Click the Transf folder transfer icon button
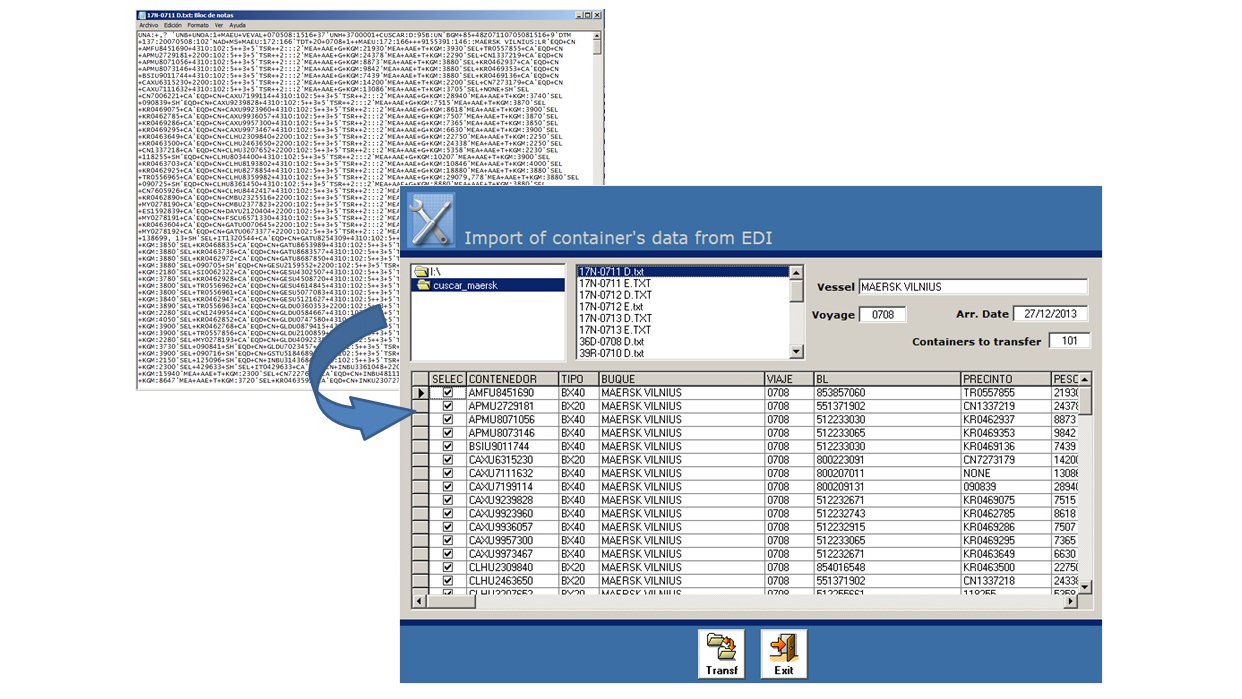Screen dimensions: 1242x699 [x=721, y=654]
